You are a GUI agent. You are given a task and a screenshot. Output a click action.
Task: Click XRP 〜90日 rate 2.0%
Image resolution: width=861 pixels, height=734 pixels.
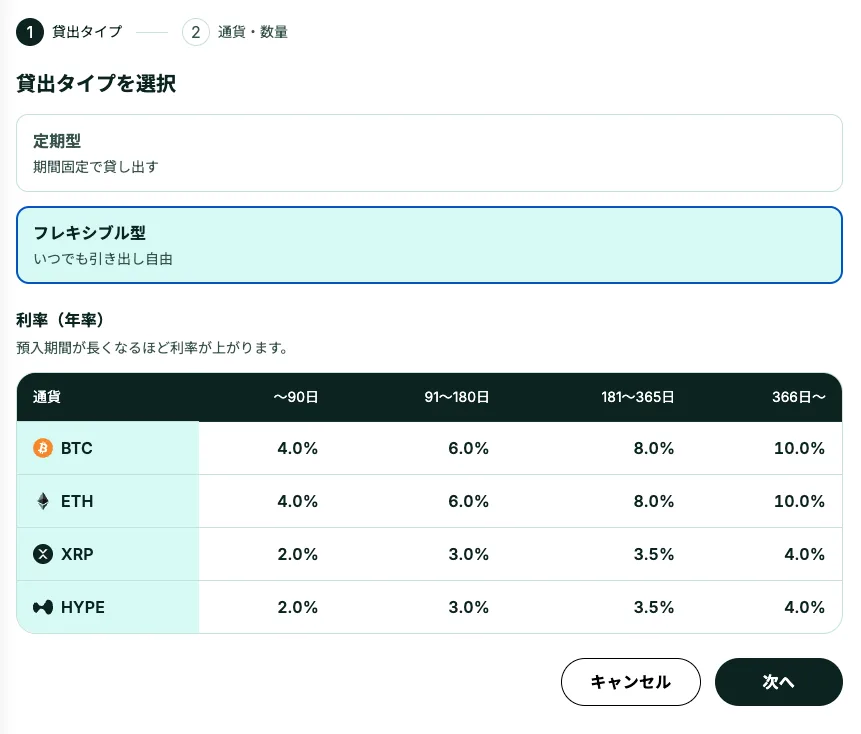pyautogui.click(x=298, y=554)
